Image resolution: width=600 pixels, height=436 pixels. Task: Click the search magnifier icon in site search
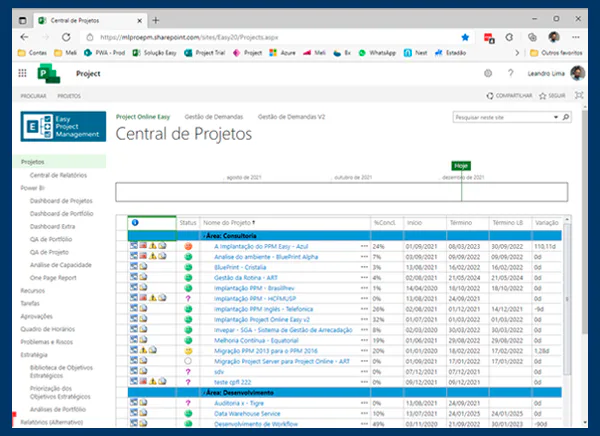(566, 117)
